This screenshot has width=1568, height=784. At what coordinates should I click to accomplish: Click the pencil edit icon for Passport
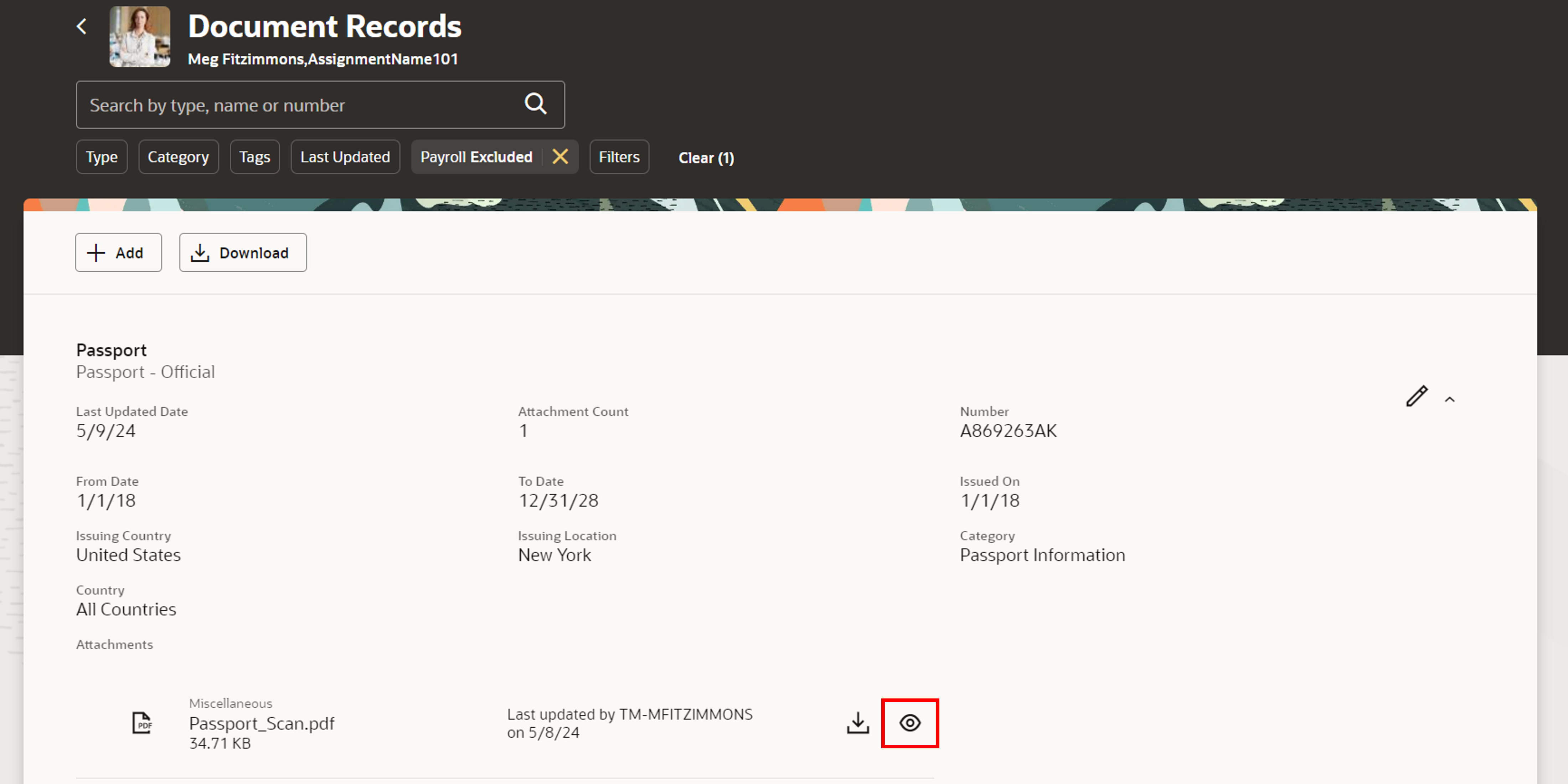pyautogui.click(x=1417, y=396)
